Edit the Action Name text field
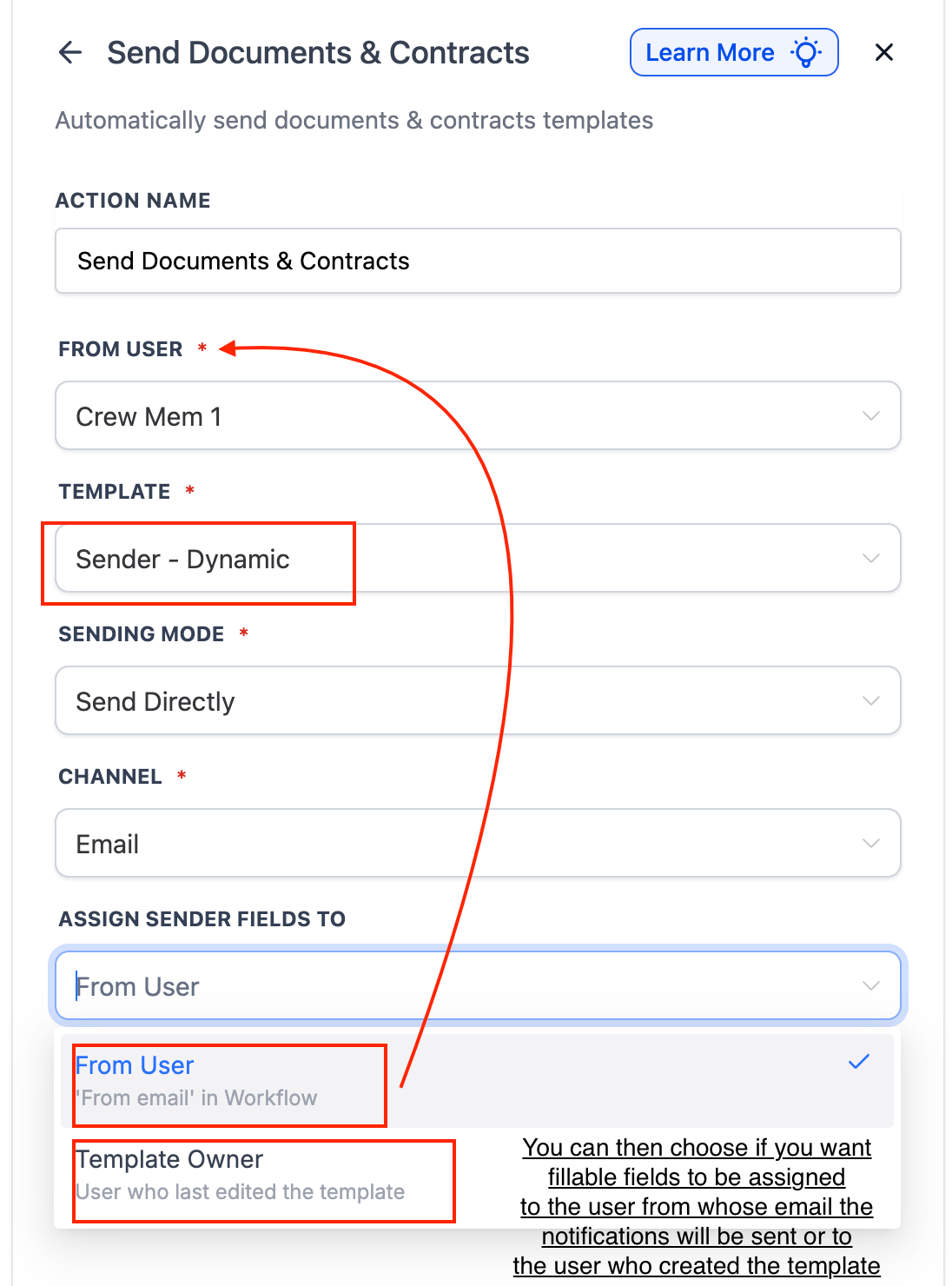This screenshot has height=1286, width=952. (478, 261)
